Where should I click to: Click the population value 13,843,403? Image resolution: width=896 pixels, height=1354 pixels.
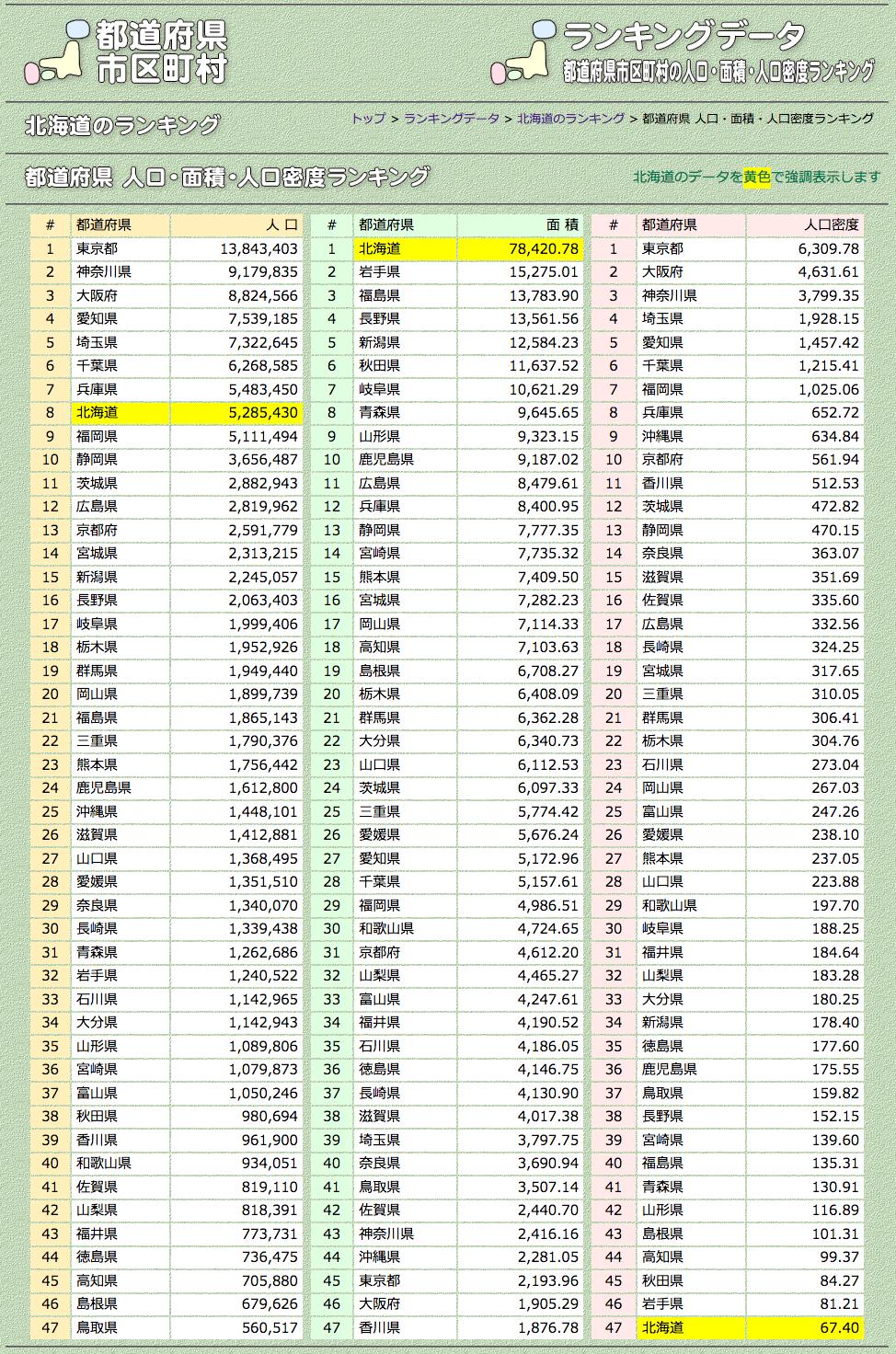pos(259,248)
